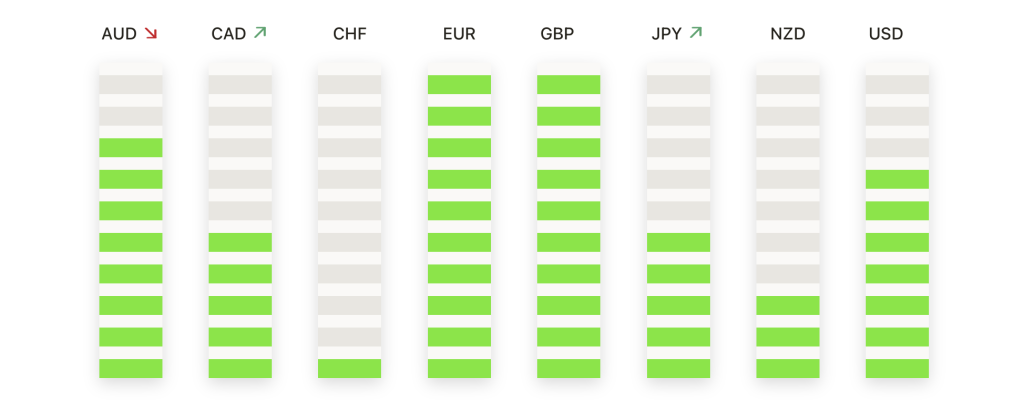This screenshot has width=1024, height=408.
Task: Open the CHF currency heading
Action: pyautogui.click(x=349, y=34)
